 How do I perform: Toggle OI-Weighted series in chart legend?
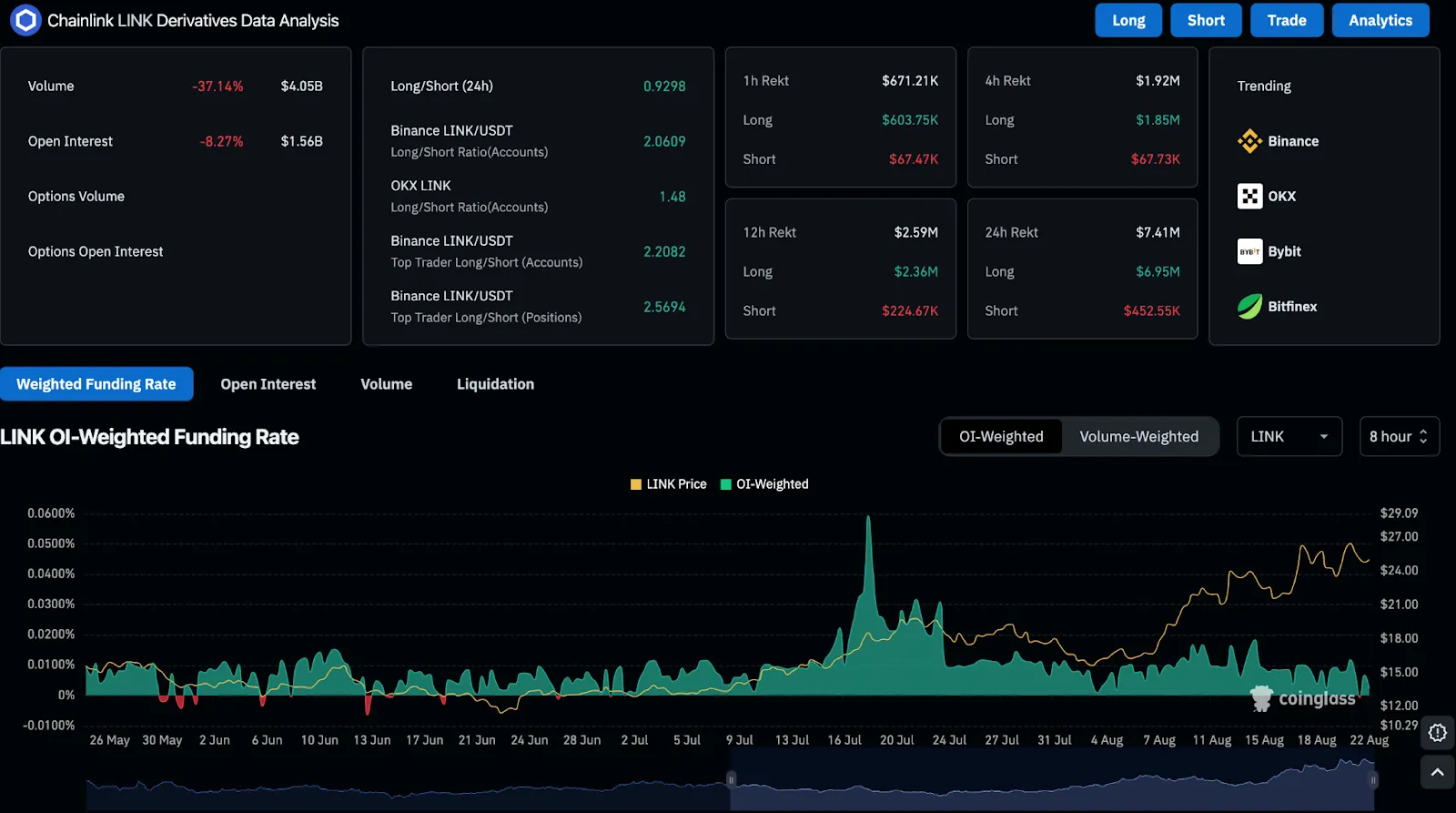point(764,484)
